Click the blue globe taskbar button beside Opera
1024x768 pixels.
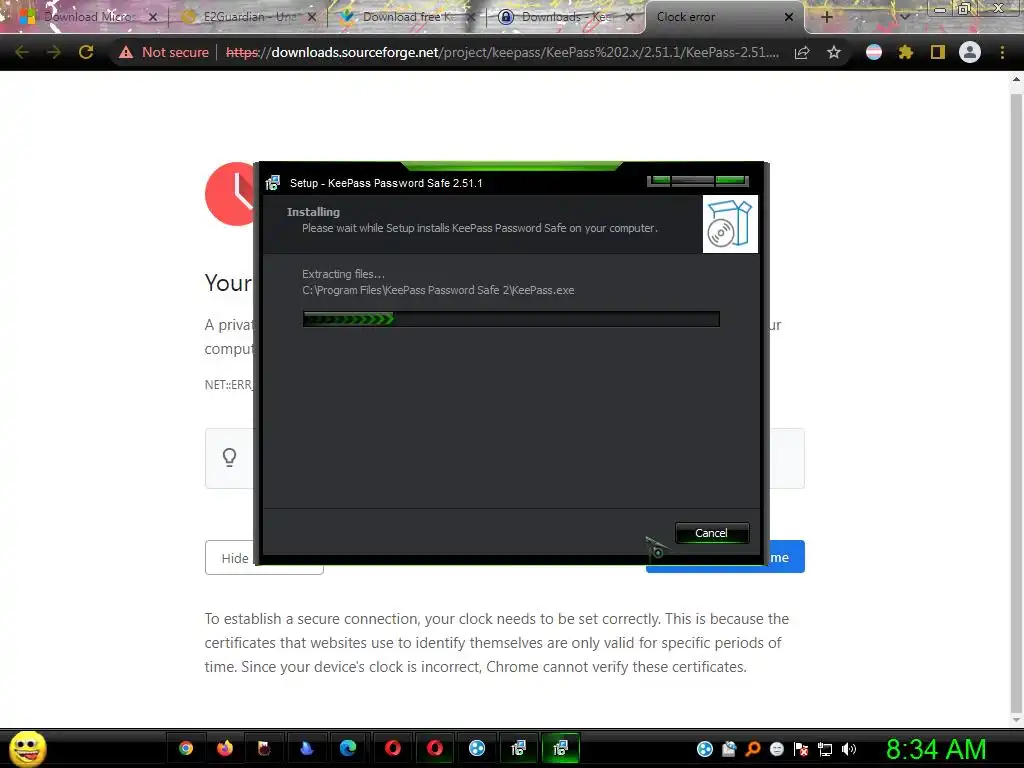click(x=477, y=748)
